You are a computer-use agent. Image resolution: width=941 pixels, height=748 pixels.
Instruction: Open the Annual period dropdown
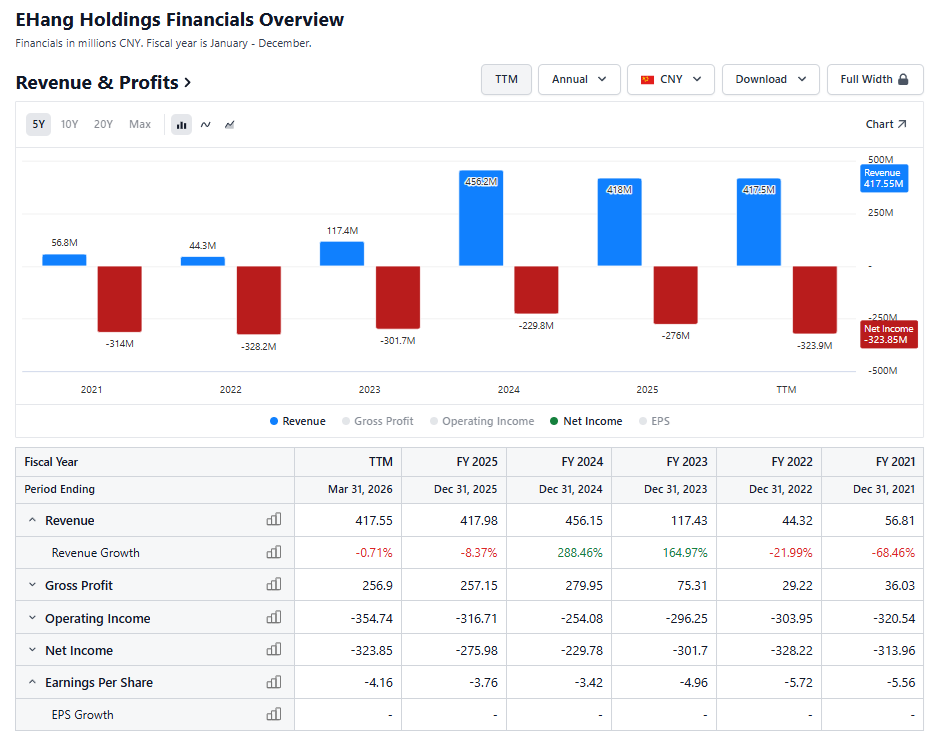(579, 79)
